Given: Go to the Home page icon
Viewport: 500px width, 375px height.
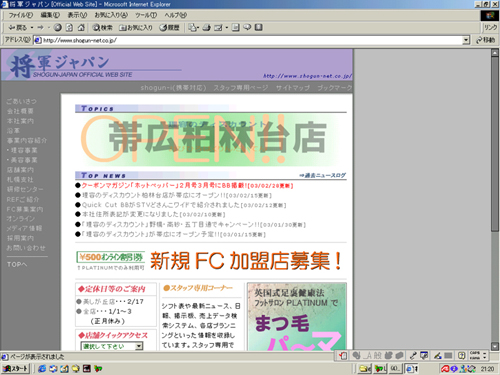Looking at the screenshot, I should (81, 28).
